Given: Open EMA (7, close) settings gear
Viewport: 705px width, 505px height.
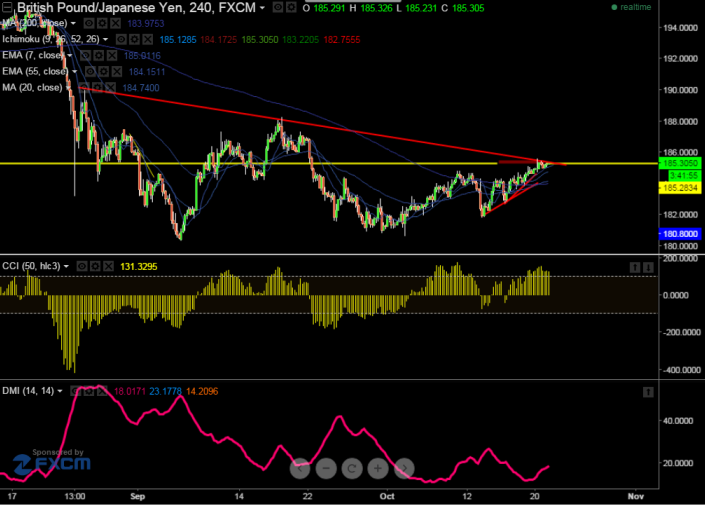Looking at the screenshot, I should coord(99,56).
